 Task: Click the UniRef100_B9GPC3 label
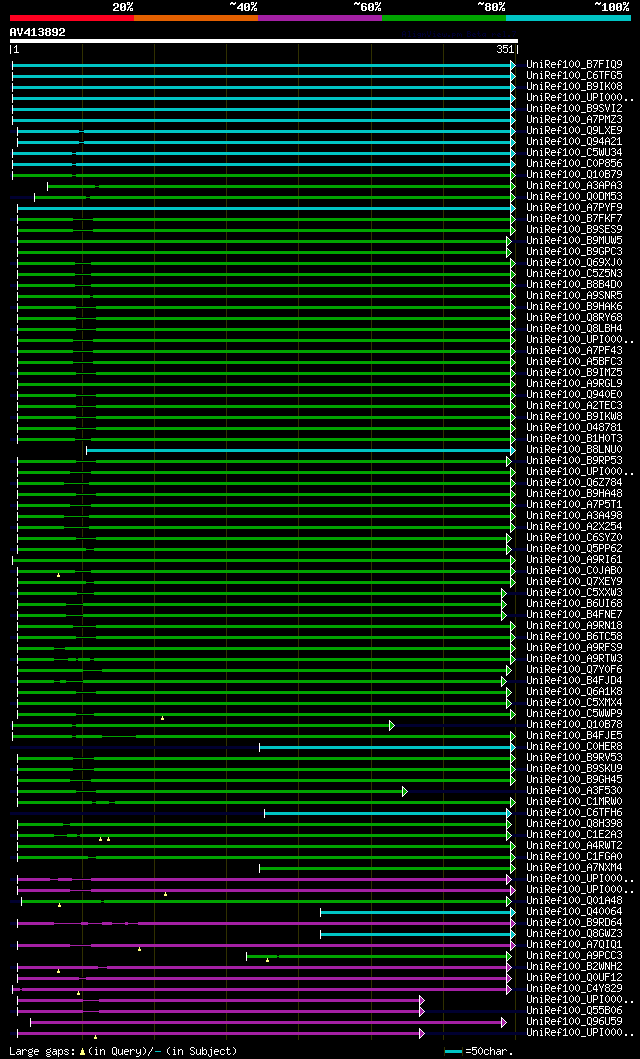point(575,251)
